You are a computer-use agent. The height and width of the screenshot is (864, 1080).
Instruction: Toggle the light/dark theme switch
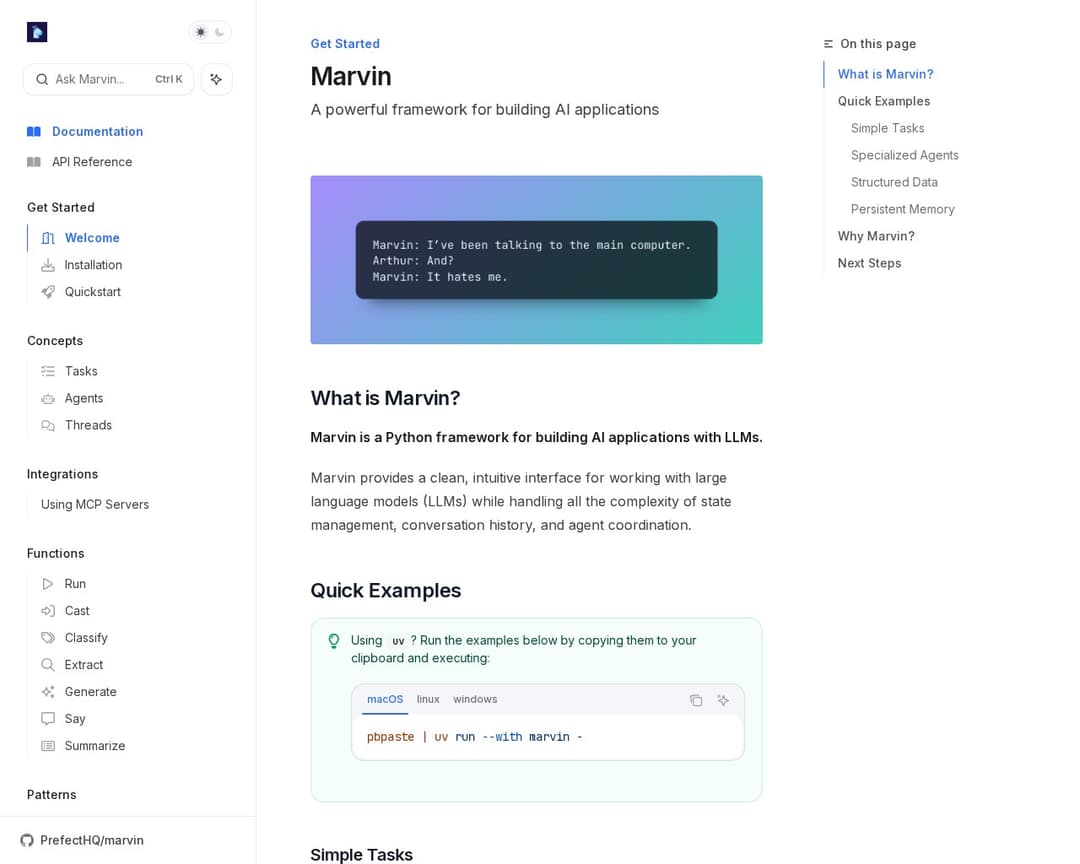click(x=210, y=32)
